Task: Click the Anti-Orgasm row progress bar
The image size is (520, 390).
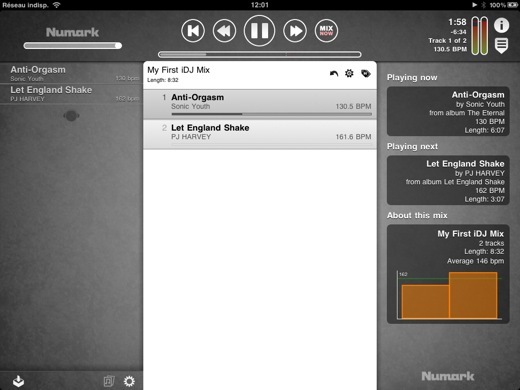Action: pyautogui.click(x=271, y=114)
